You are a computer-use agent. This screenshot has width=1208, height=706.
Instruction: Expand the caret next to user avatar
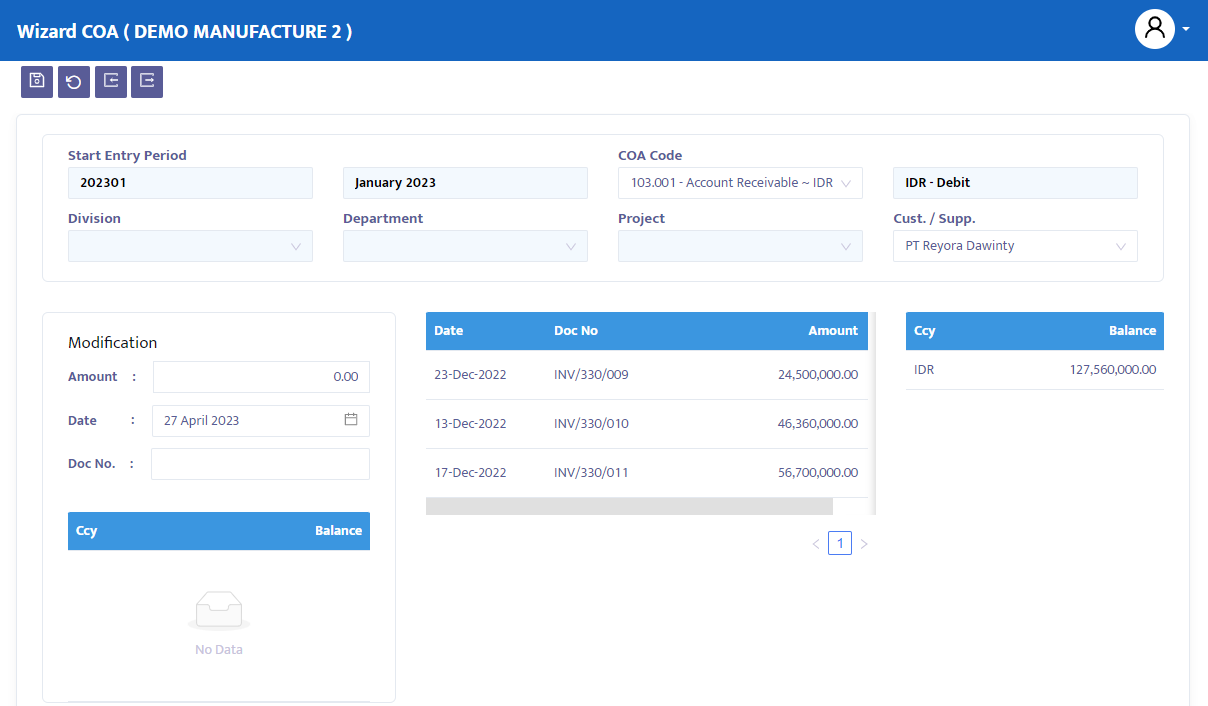1186,29
